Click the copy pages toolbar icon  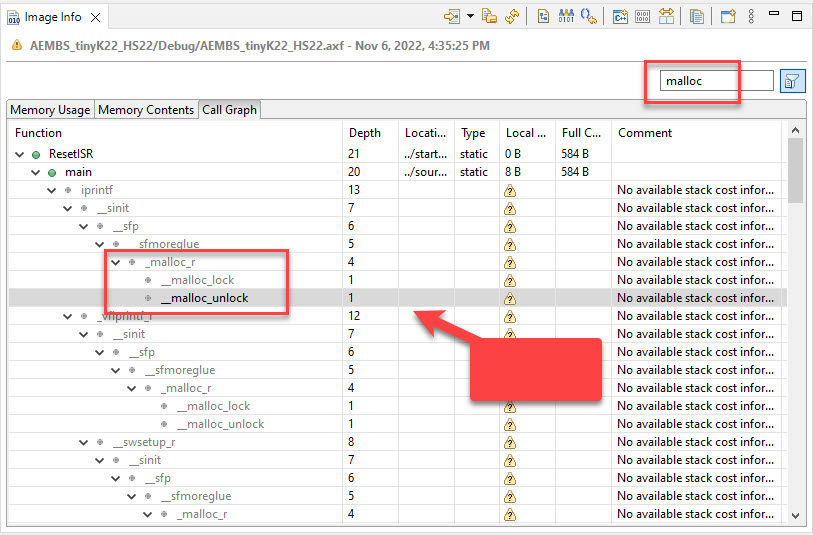pos(697,16)
